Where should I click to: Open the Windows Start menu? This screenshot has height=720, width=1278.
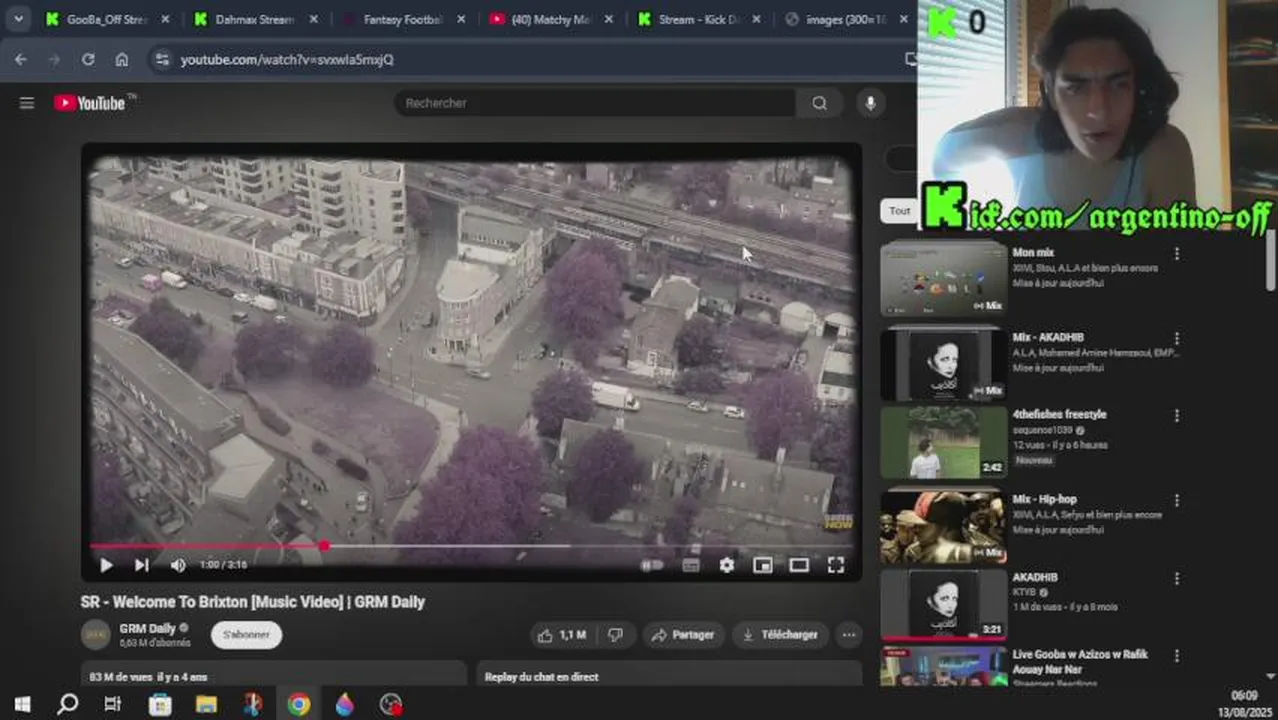click(21, 704)
